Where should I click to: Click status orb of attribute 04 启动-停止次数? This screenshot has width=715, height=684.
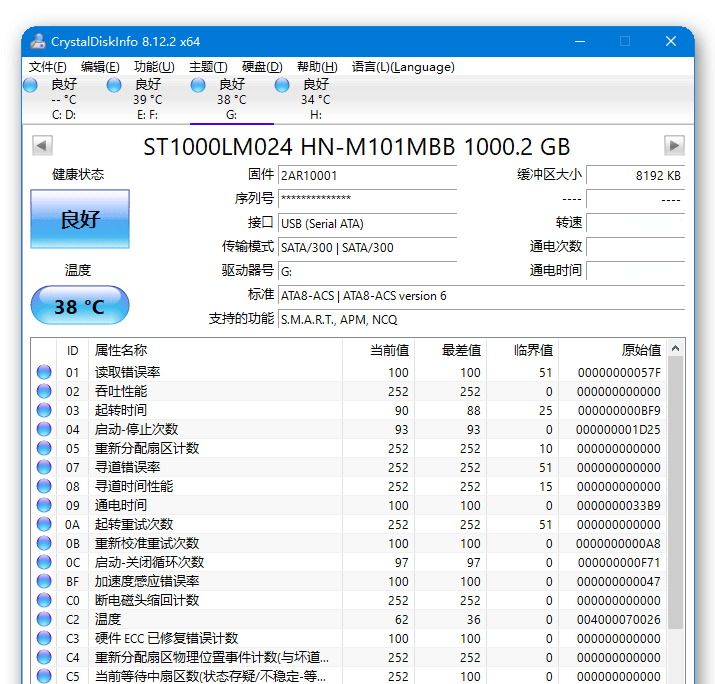44,430
